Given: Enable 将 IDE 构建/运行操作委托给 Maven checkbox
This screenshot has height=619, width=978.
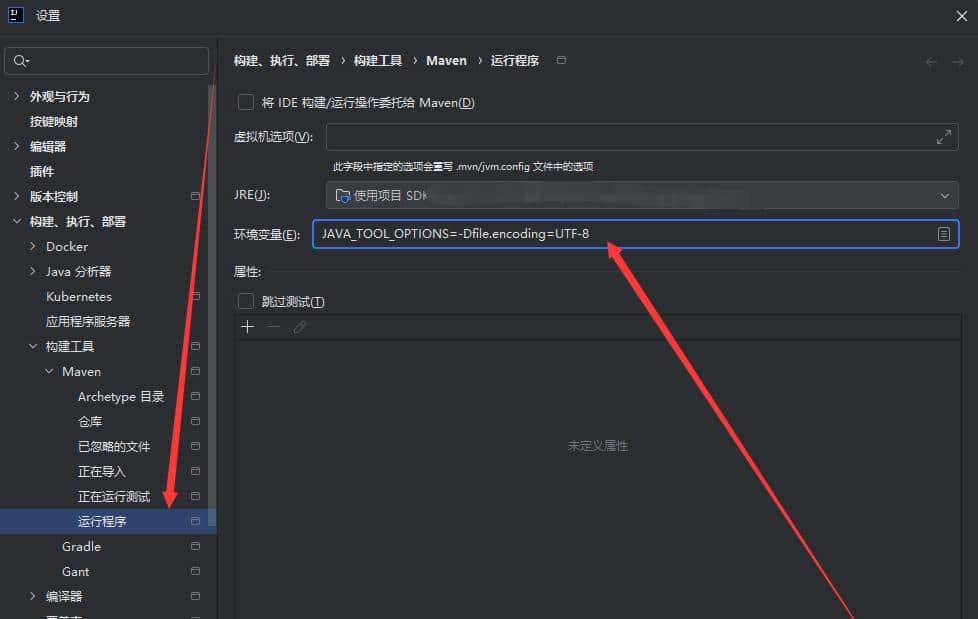Looking at the screenshot, I should pyautogui.click(x=244, y=102).
